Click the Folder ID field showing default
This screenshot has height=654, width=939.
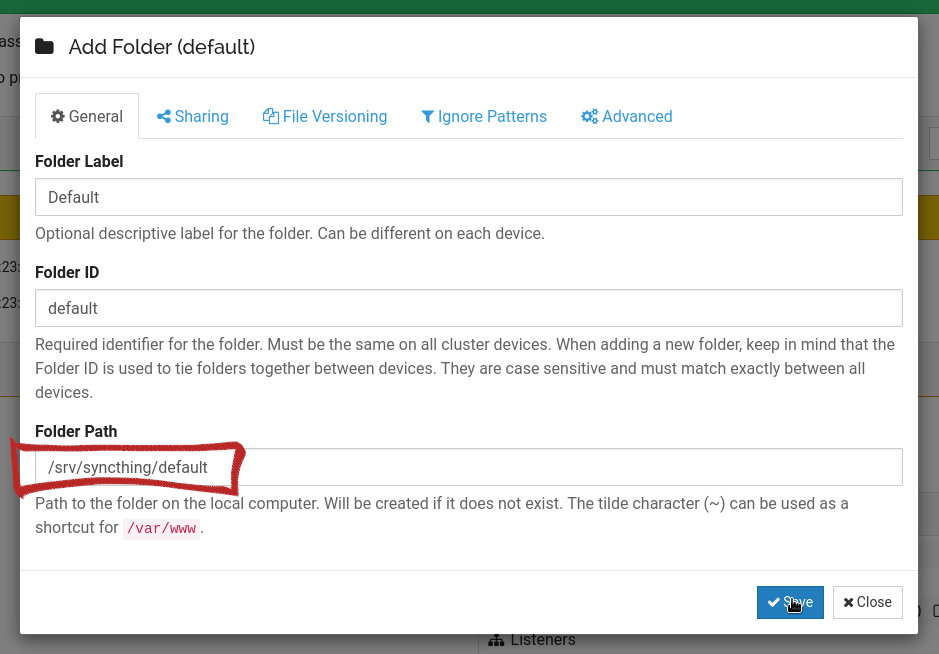[469, 308]
